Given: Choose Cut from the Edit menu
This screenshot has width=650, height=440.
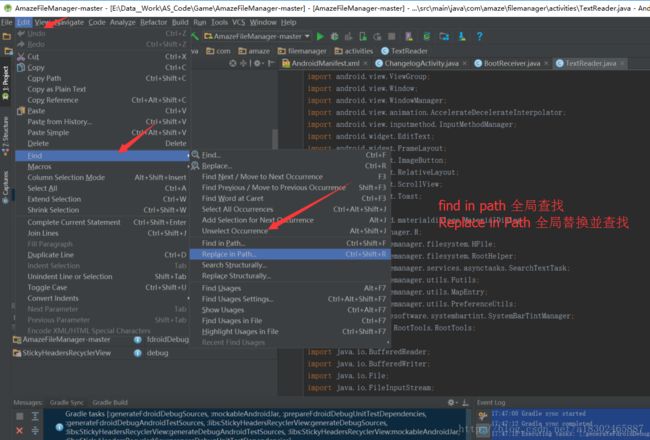Looking at the screenshot, I should [x=102, y=56].
